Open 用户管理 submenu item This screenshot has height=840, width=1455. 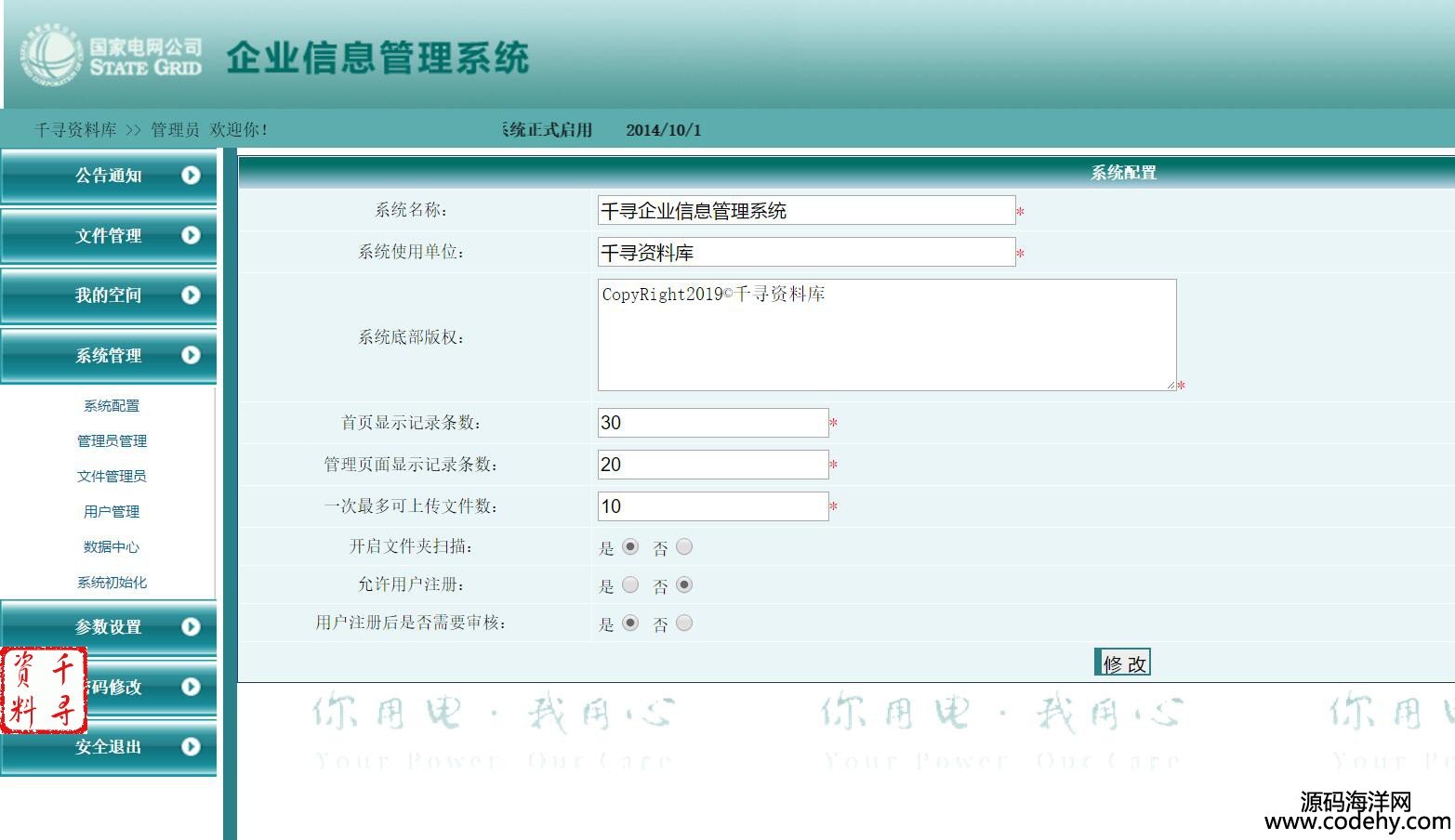point(112,511)
